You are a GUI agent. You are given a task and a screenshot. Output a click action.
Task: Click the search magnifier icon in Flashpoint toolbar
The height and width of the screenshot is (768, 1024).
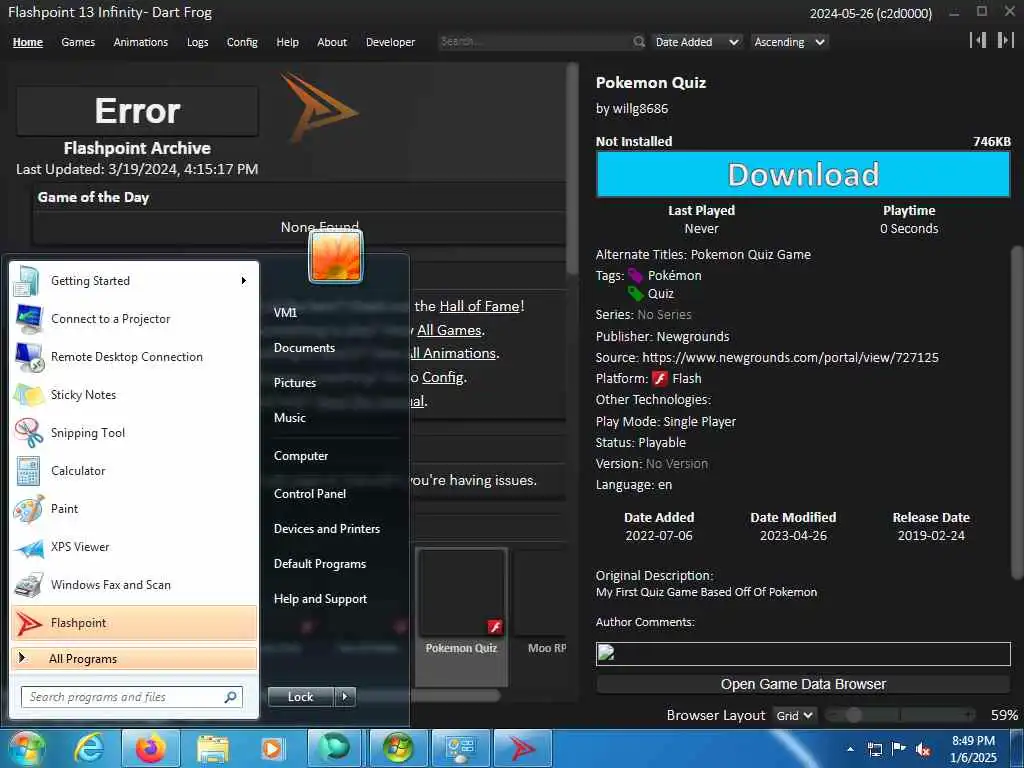click(639, 42)
